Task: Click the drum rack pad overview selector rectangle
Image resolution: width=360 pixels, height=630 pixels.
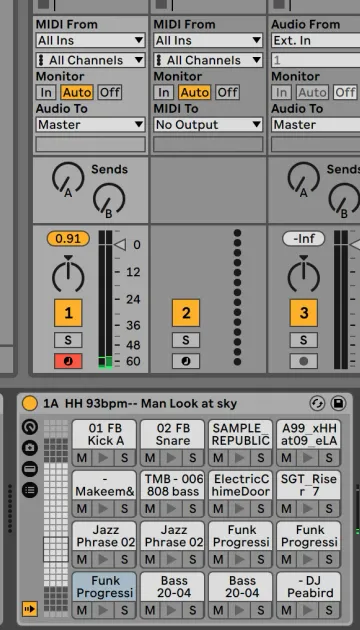Action: (56, 549)
